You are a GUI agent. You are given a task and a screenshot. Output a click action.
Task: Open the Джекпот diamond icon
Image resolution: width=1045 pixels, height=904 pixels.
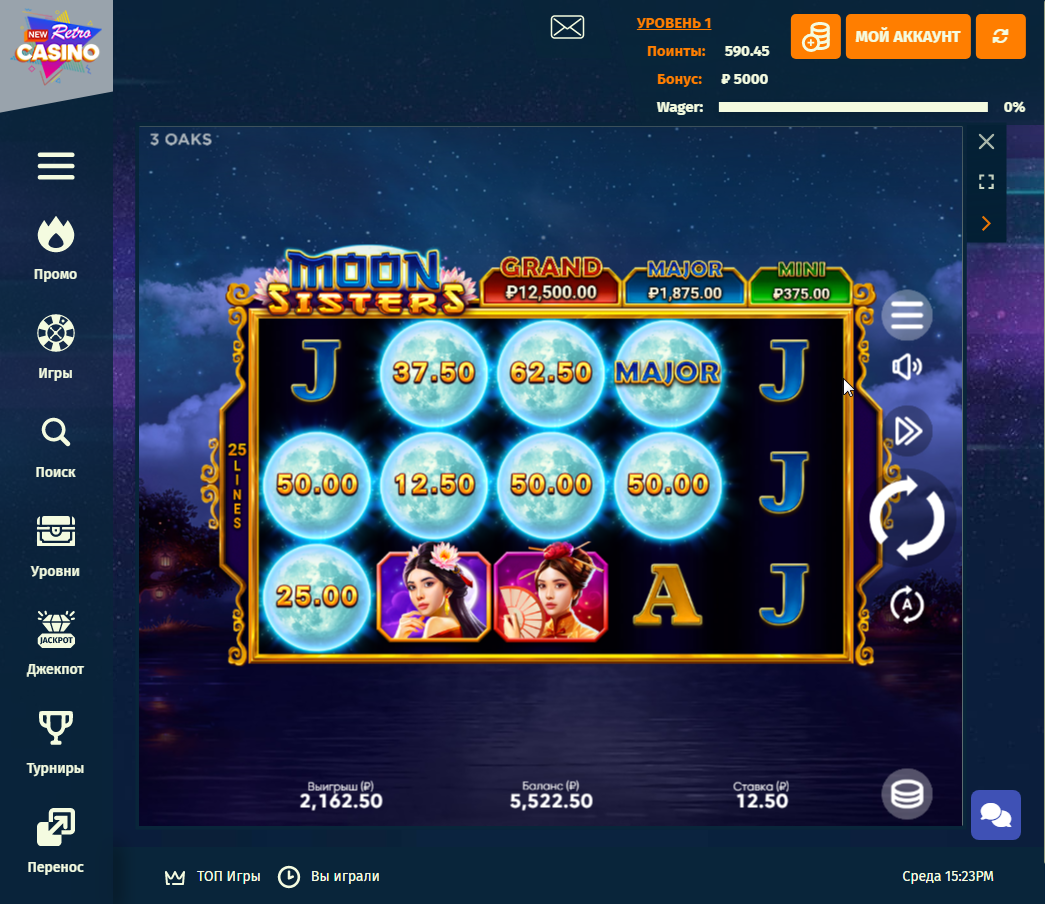click(56, 629)
